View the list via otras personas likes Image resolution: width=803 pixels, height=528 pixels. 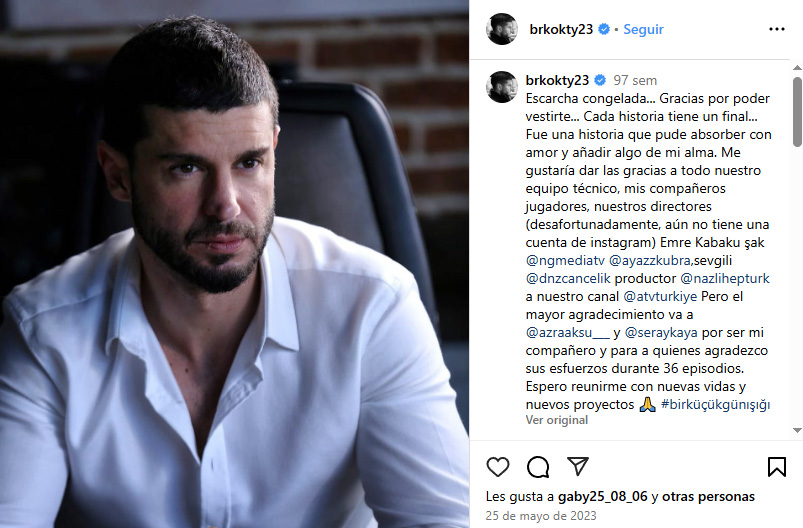(x=708, y=496)
